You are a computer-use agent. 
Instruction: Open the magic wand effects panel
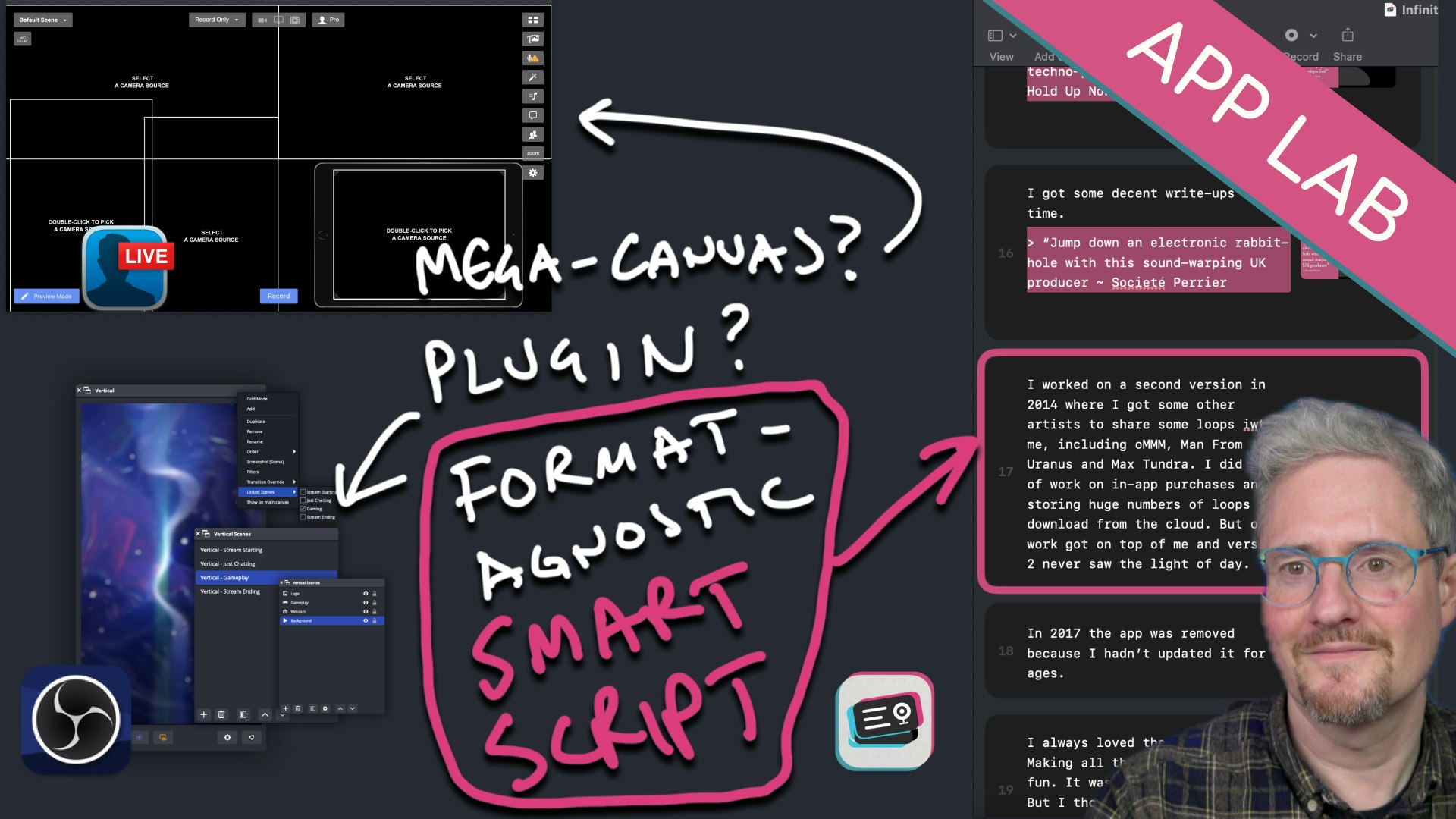point(532,77)
